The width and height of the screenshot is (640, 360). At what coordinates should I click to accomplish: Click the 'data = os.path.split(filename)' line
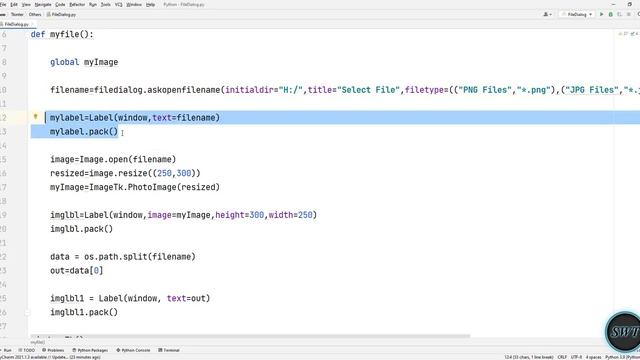click(123, 257)
